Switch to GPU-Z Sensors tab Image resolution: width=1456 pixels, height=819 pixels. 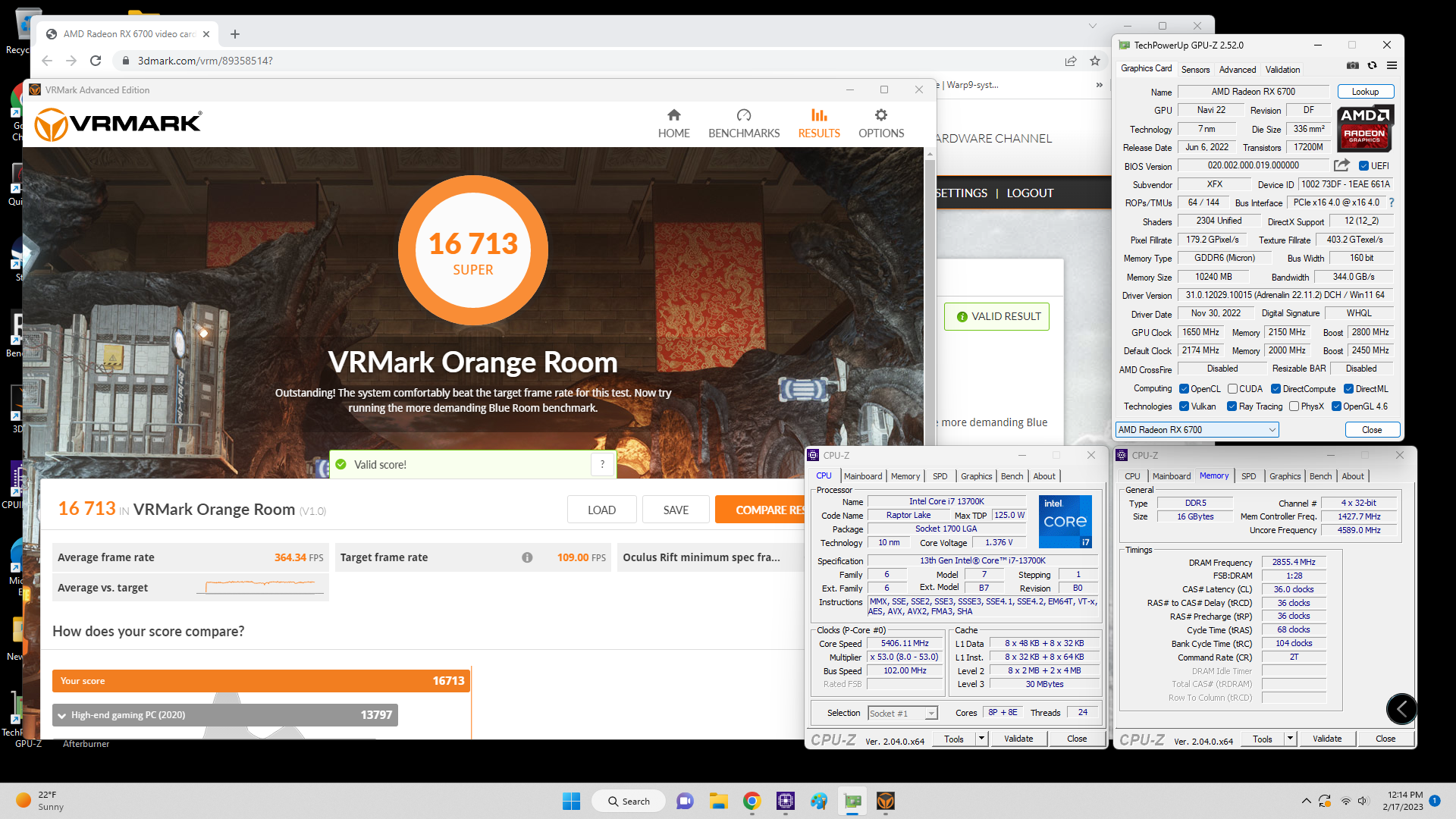click(1195, 70)
